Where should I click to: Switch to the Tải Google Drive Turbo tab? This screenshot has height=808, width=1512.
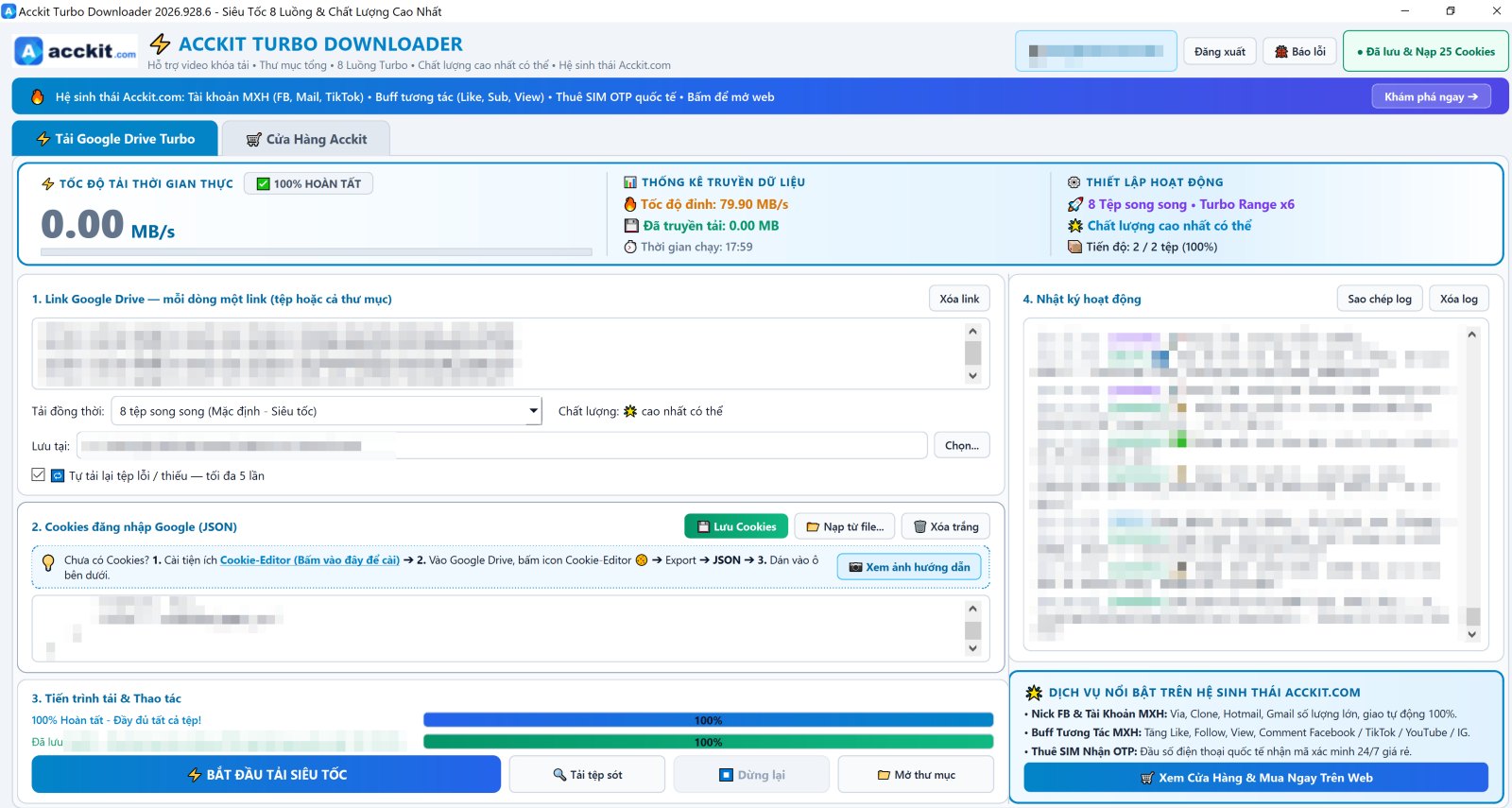click(114, 139)
